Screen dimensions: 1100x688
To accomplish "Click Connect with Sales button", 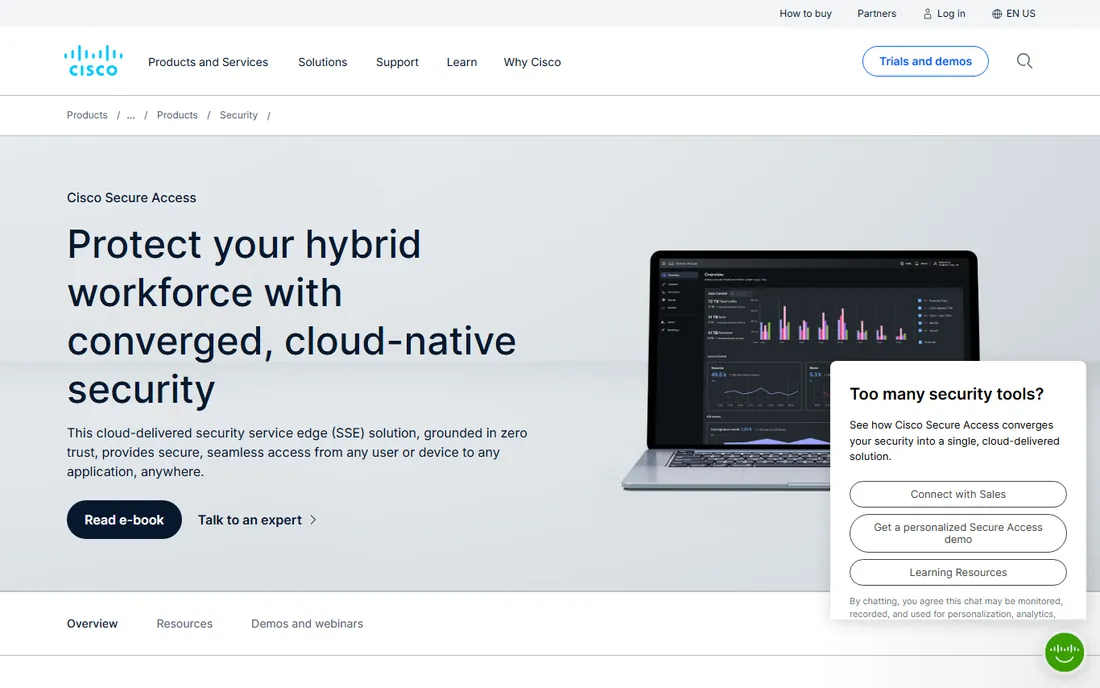I will [958, 494].
